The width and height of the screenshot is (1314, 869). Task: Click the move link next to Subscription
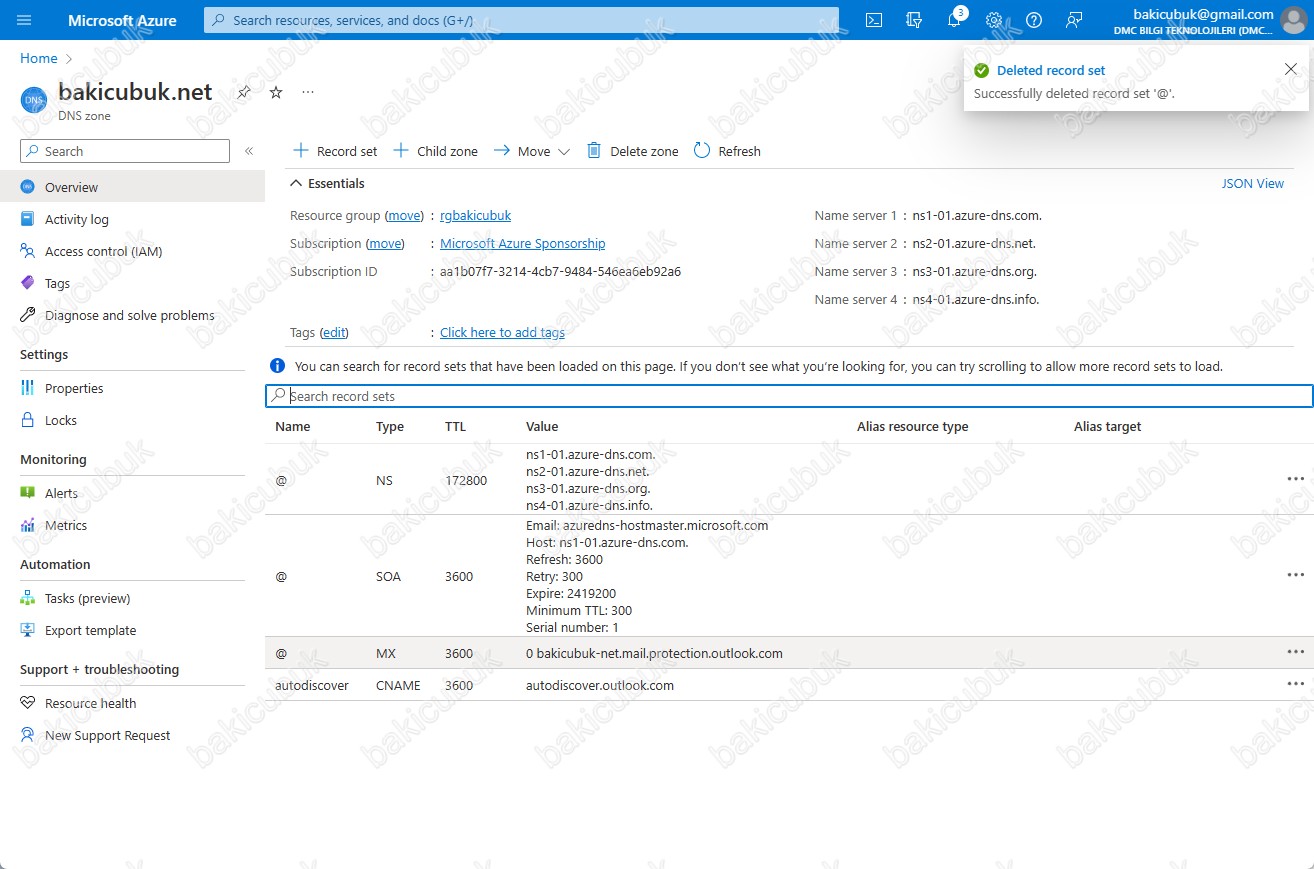coord(385,244)
